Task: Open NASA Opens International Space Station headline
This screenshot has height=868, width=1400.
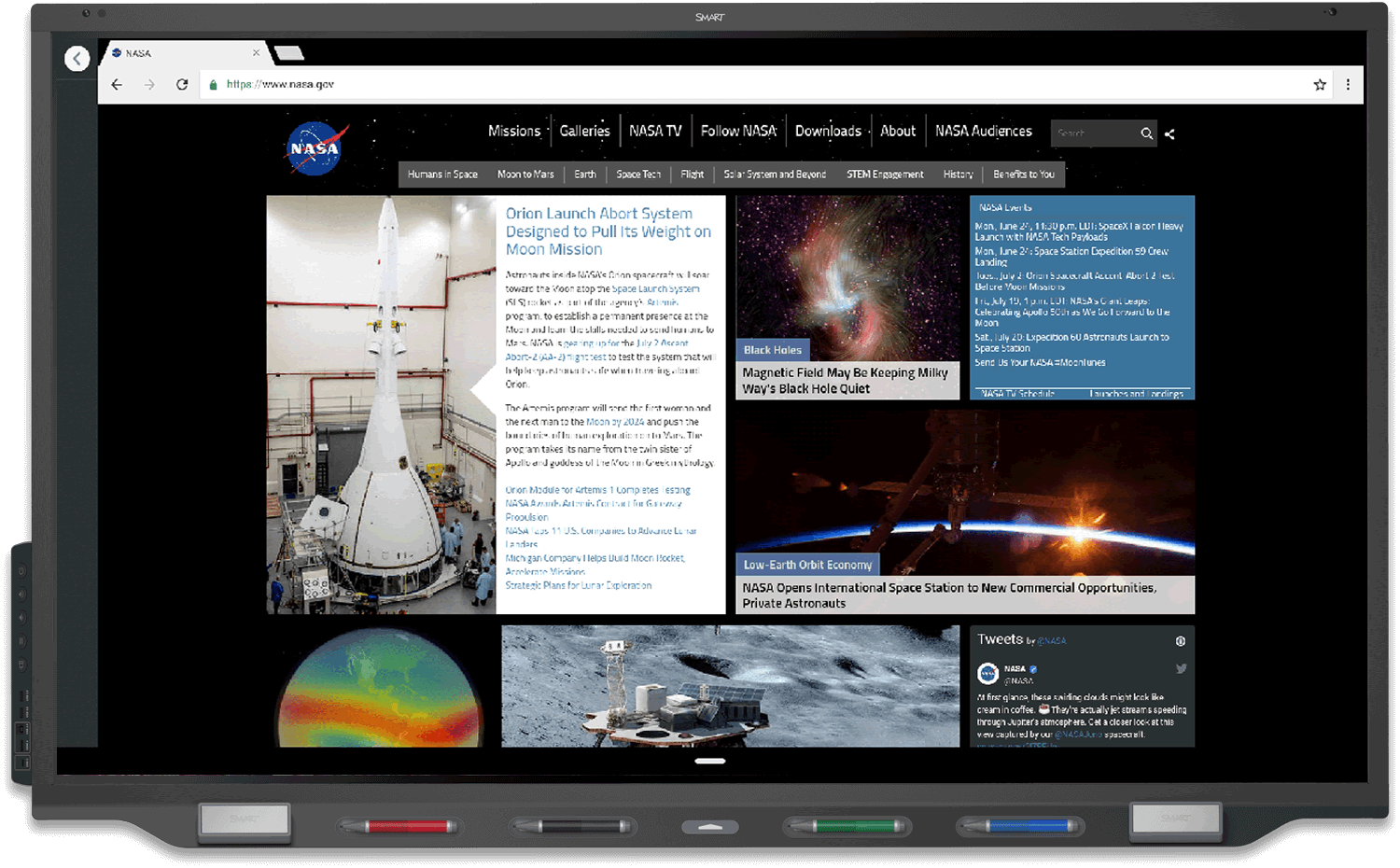Action: (x=949, y=595)
